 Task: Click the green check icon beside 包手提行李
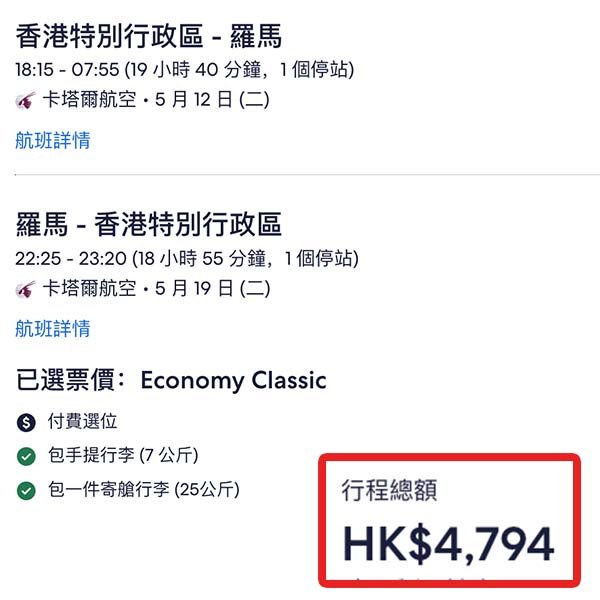click(x=26, y=456)
